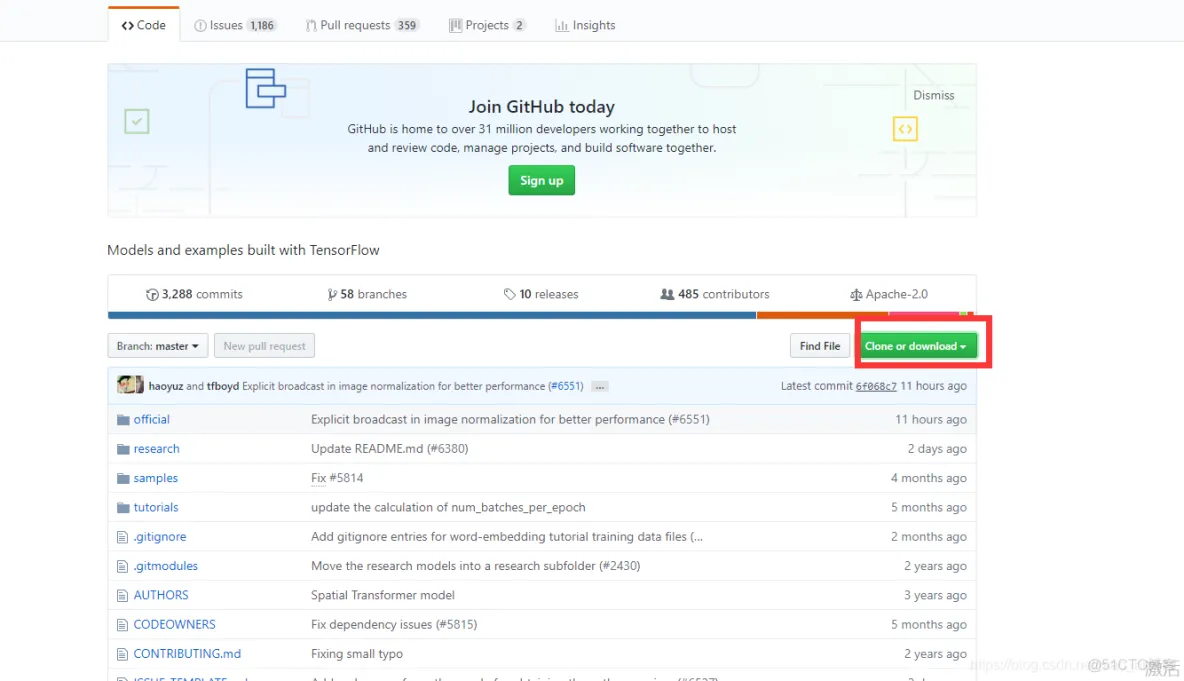Open the .gitignore file
Viewport: 1184px width, 681px height.
[159, 537]
